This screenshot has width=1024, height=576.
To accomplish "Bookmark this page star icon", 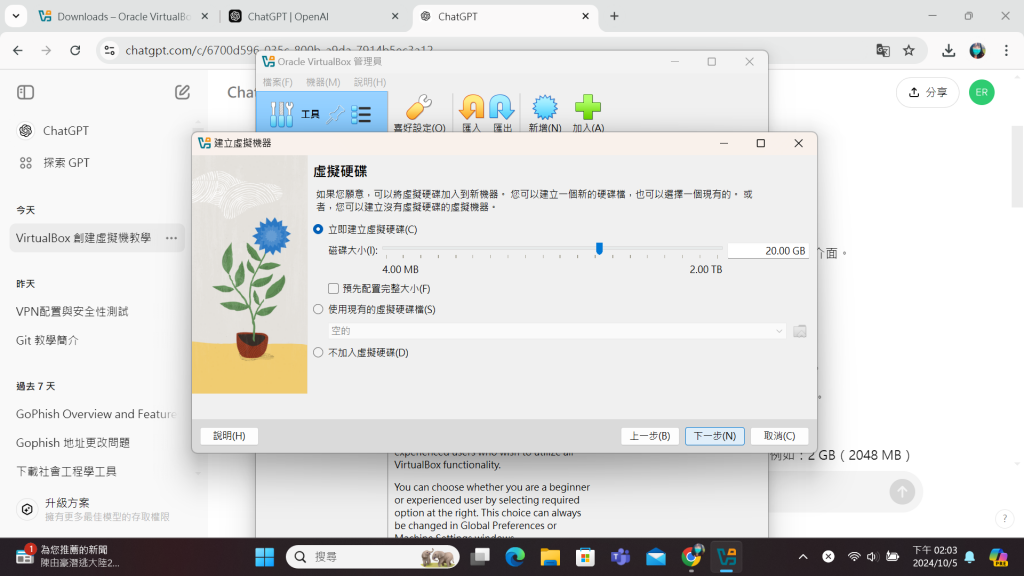I will click(908, 50).
